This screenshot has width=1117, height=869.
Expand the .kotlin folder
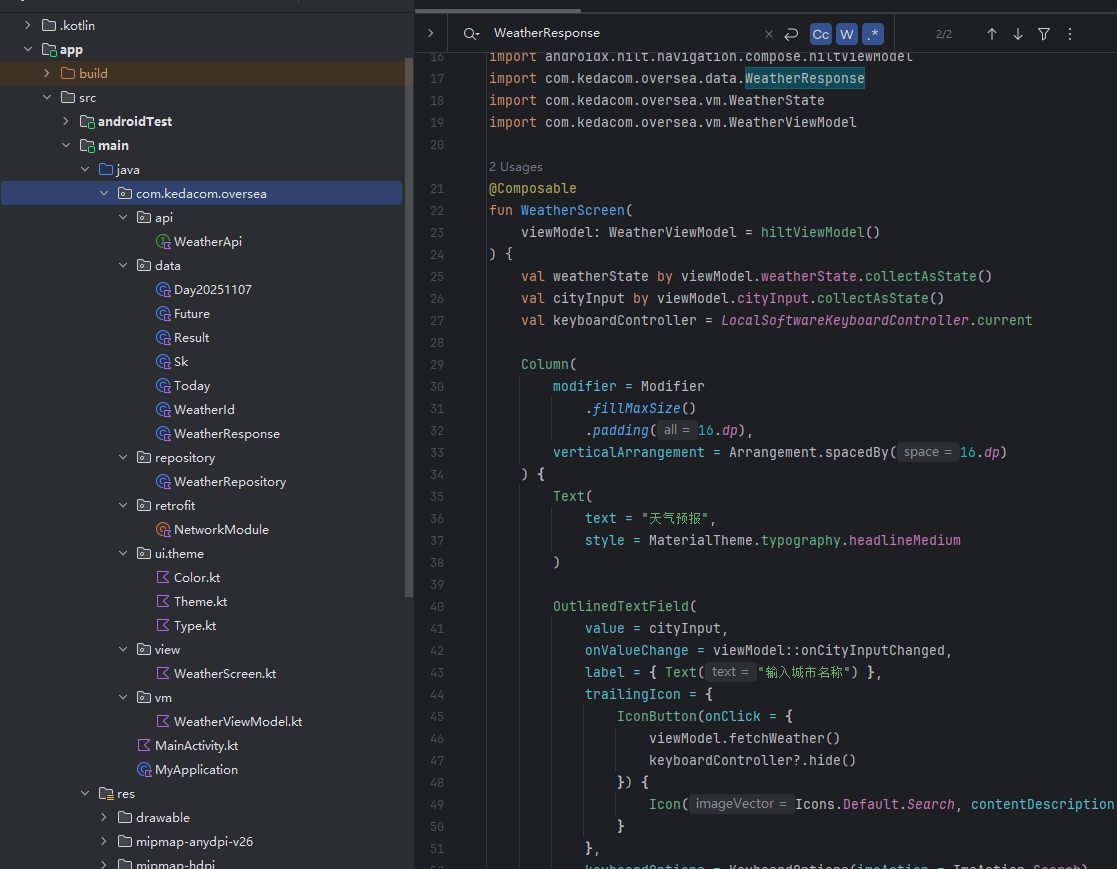28,25
